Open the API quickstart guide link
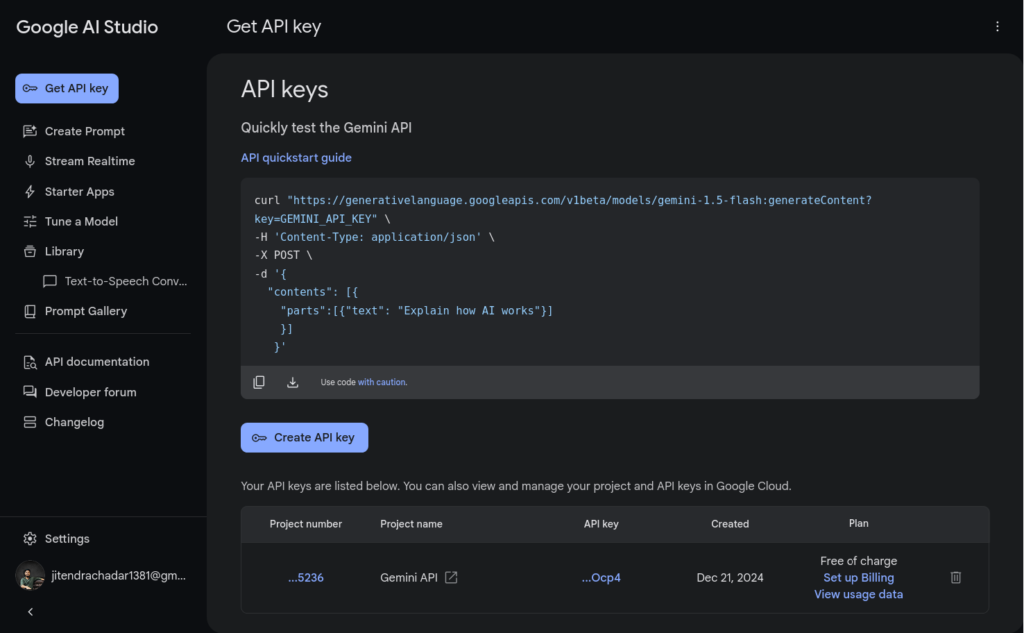 point(296,158)
